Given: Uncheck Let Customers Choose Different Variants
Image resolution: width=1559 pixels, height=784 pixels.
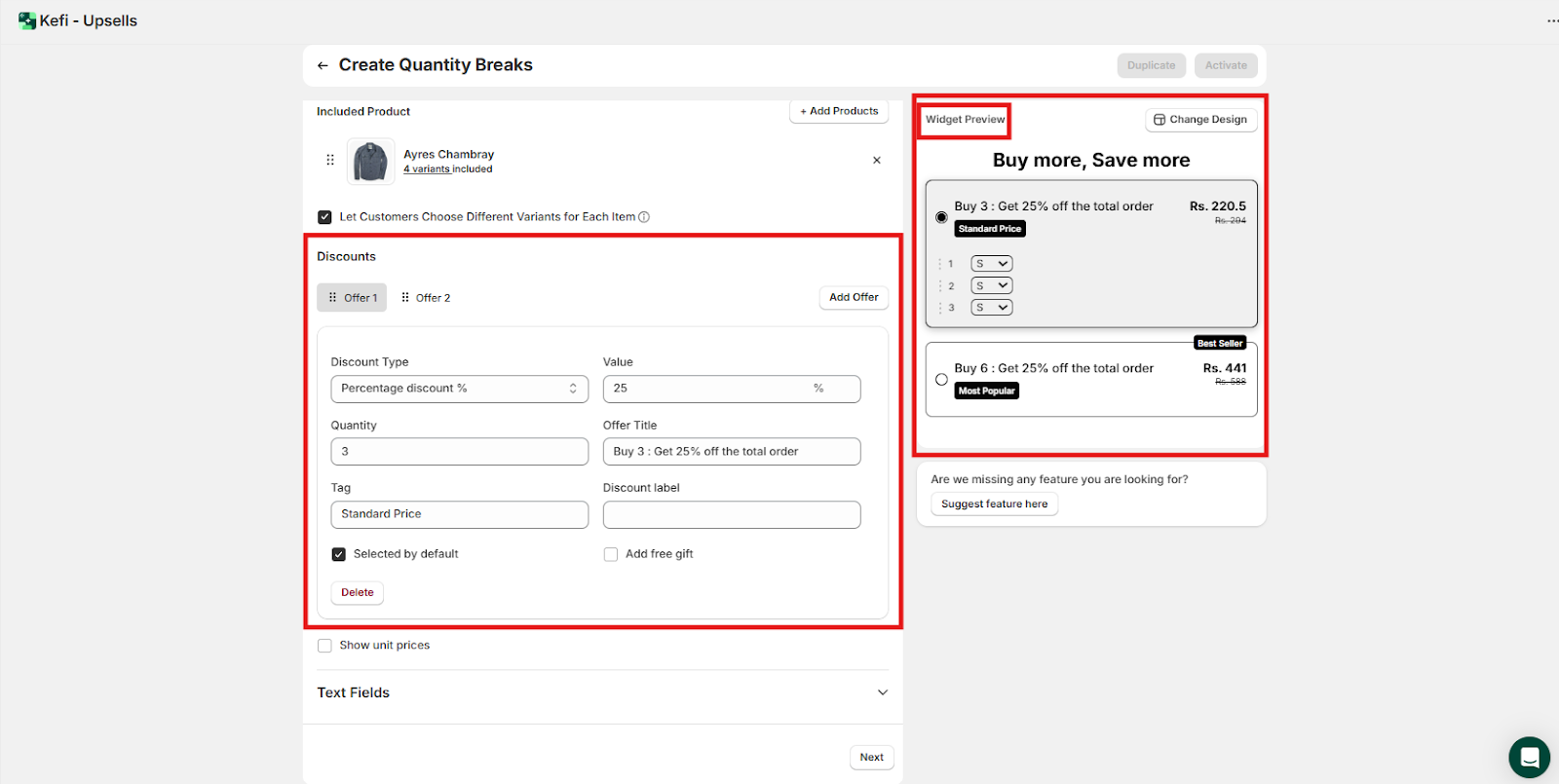Looking at the screenshot, I should [x=324, y=217].
